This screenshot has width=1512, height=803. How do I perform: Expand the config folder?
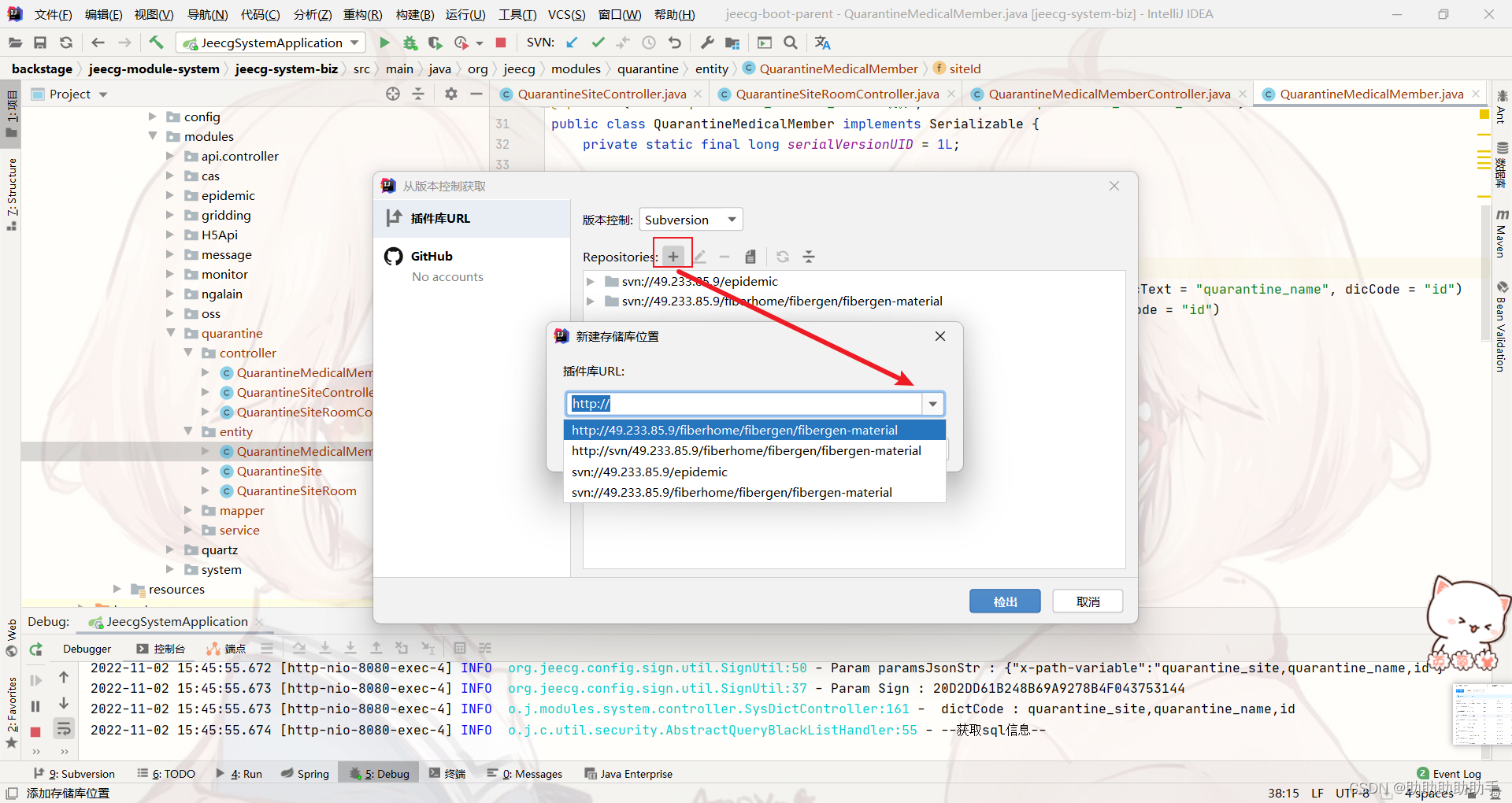pos(153,117)
